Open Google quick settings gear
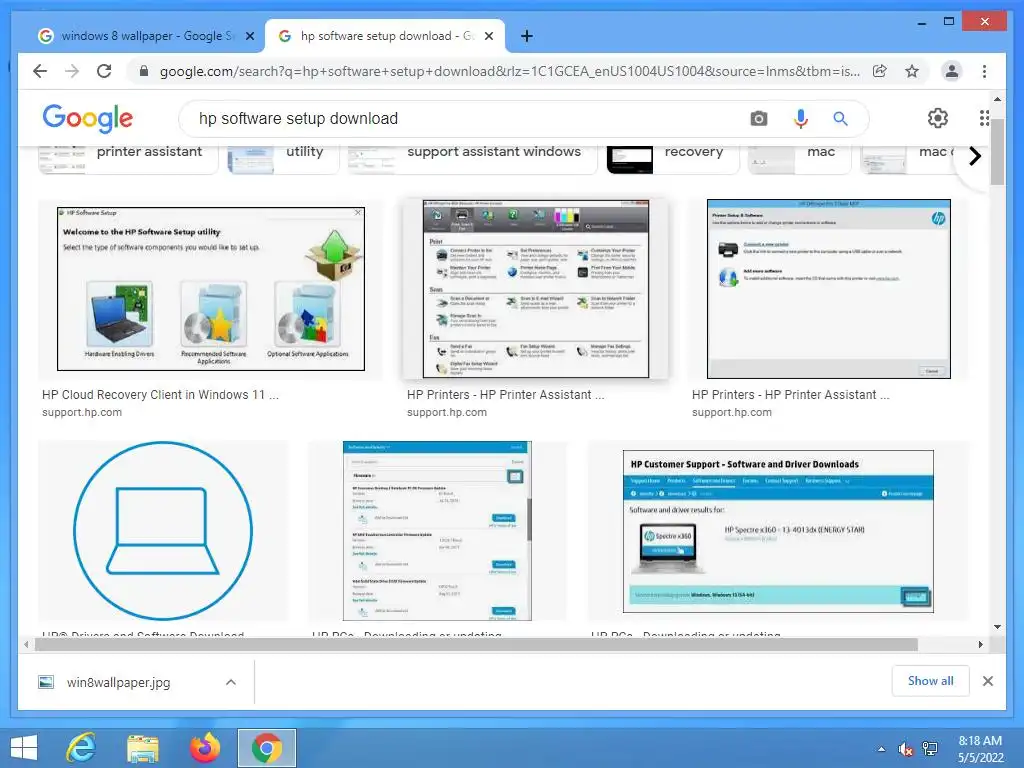1024x768 pixels. click(938, 118)
